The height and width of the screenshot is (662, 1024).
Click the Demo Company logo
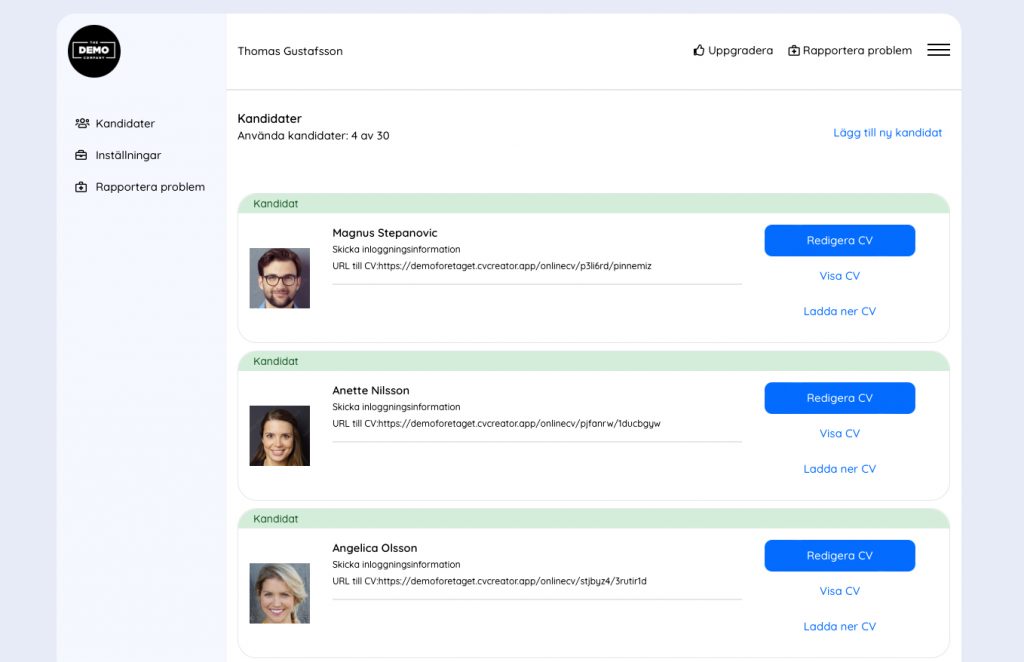pyautogui.click(x=94, y=51)
